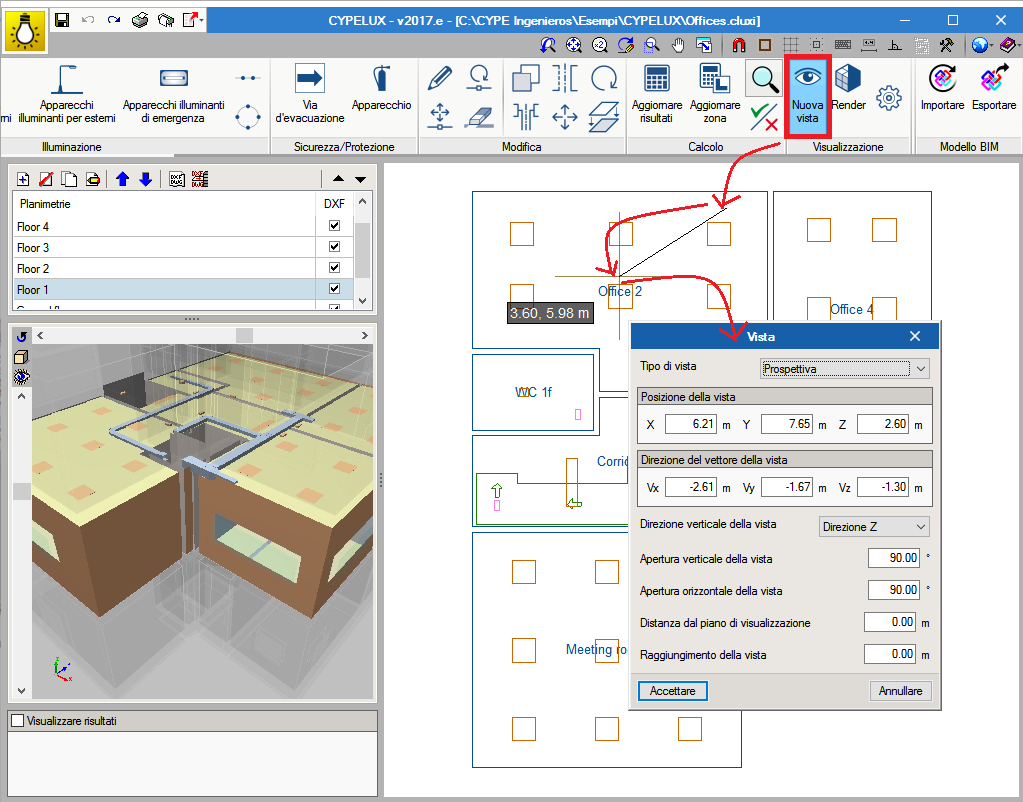Select Floor 4 in Planimetrie list
The height and width of the screenshot is (802, 1023).
point(164,226)
